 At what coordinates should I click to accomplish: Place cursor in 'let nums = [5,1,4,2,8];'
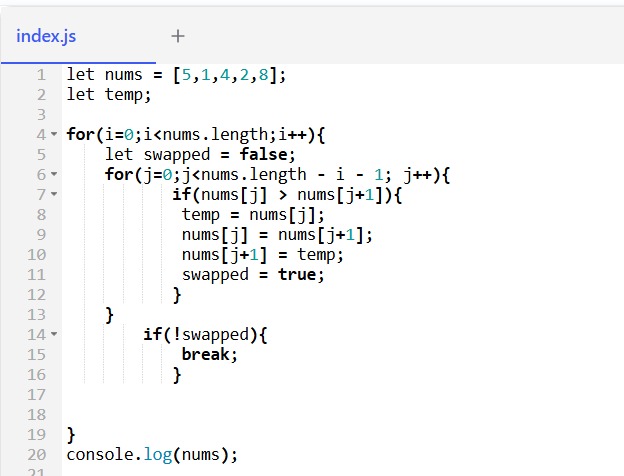[176, 75]
